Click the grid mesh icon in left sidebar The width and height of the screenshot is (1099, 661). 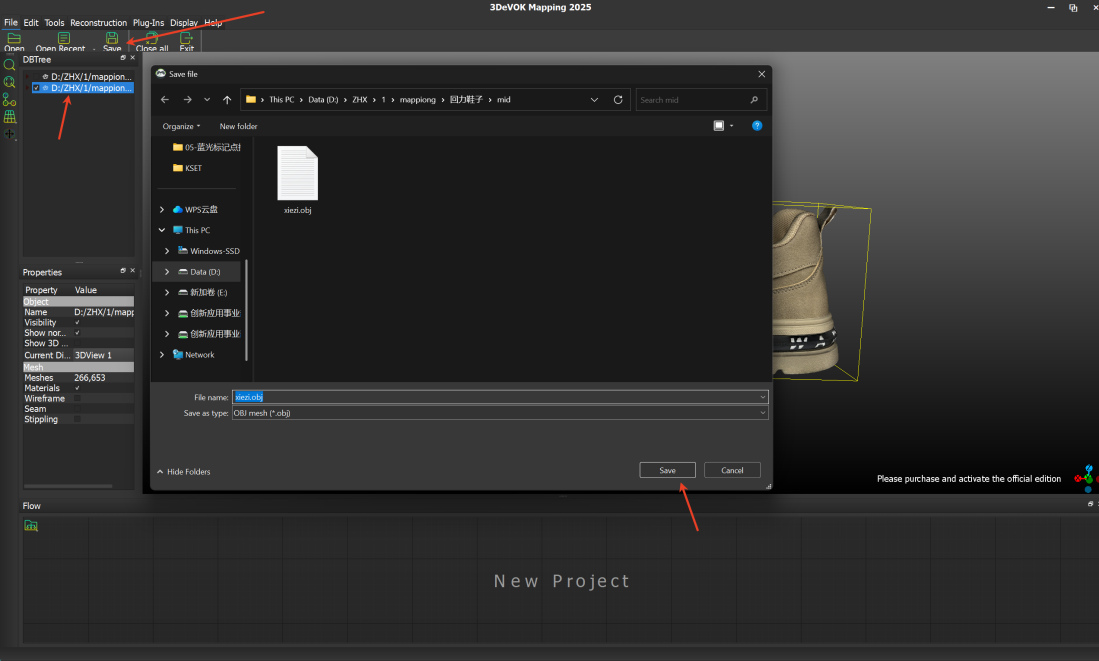coord(10,116)
